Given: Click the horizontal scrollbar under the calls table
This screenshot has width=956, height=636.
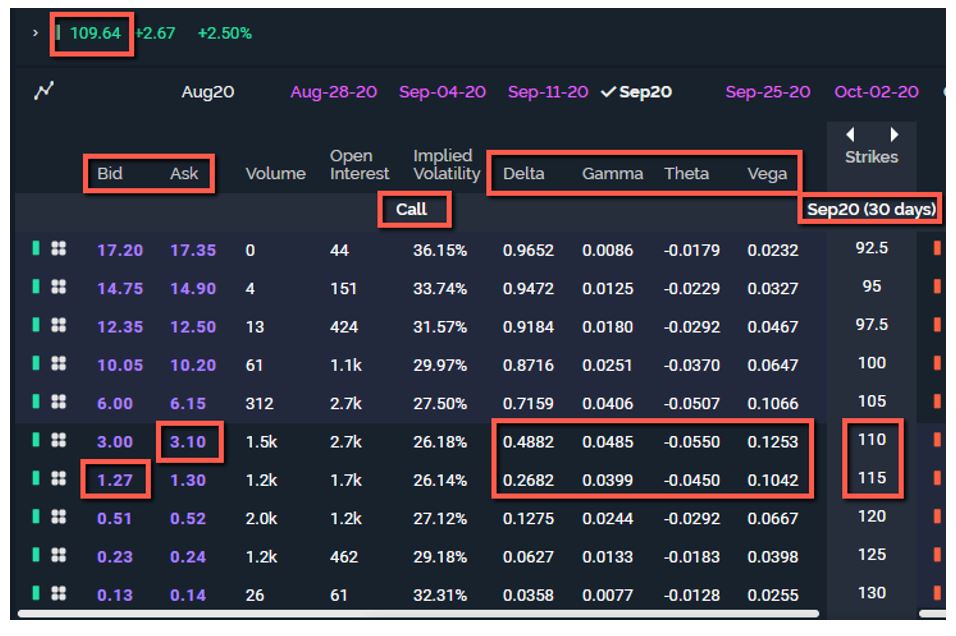Looking at the screenshot, I should click(418, 613).
